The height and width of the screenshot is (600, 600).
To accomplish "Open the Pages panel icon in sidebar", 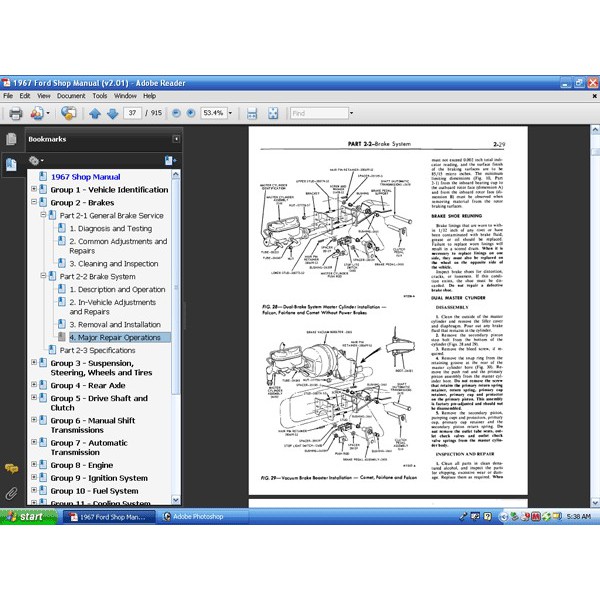I will point(11,139).
